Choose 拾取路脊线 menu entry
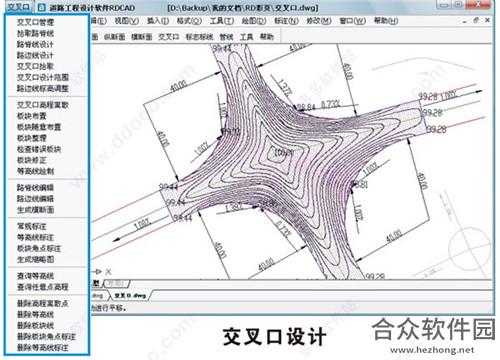This screenshot has width=500, height=360. point(35,33)
